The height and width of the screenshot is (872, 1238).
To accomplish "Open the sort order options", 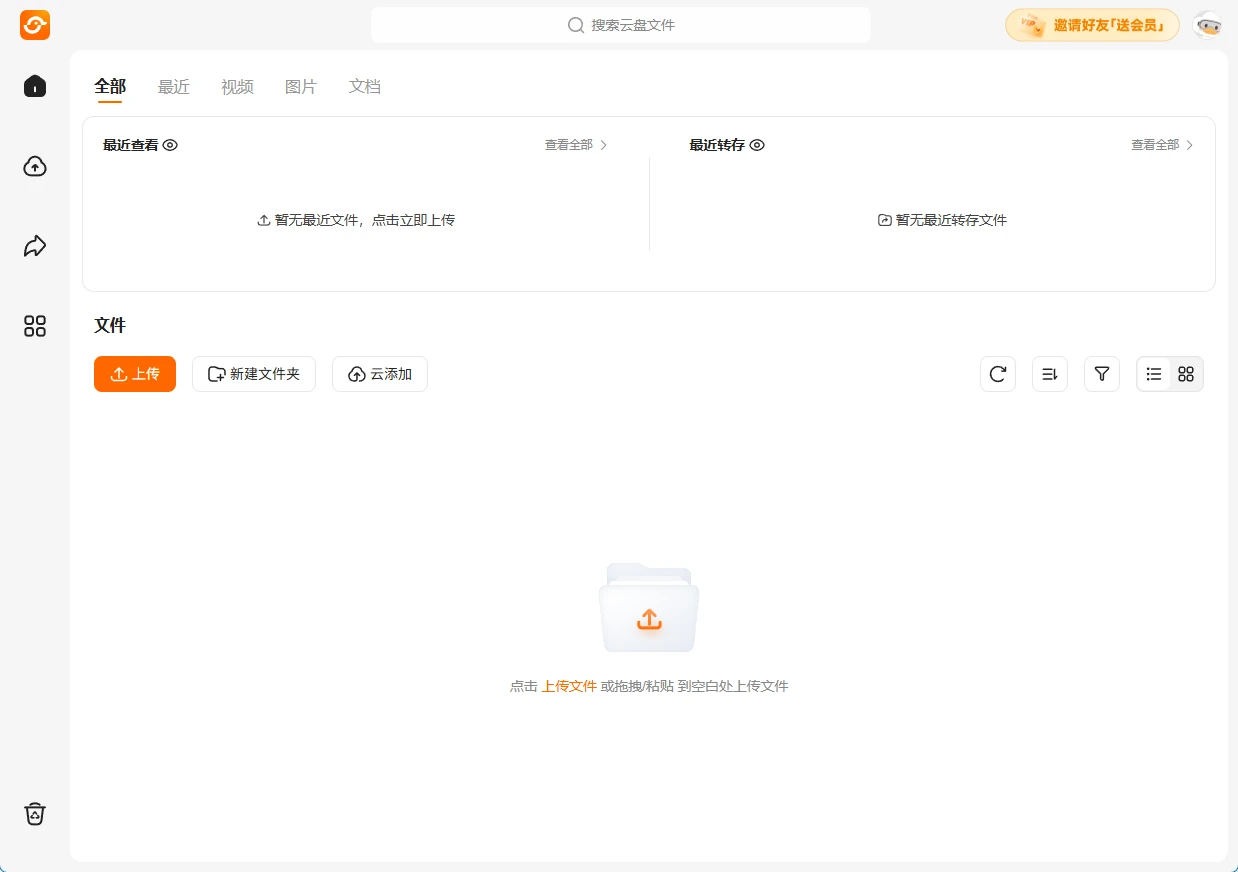I will pyautogui.click(x=1049, y=373).
